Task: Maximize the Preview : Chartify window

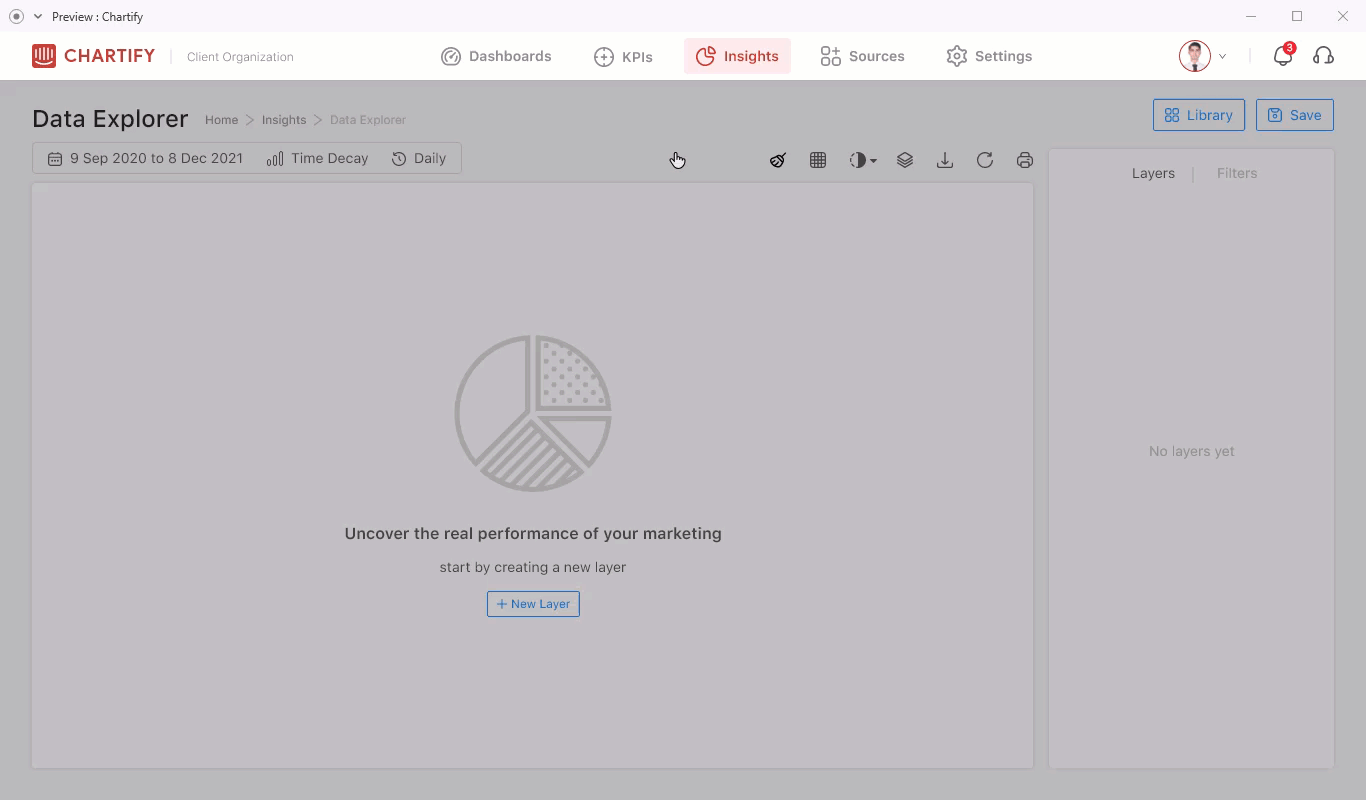Action: tap(1297, 16)
